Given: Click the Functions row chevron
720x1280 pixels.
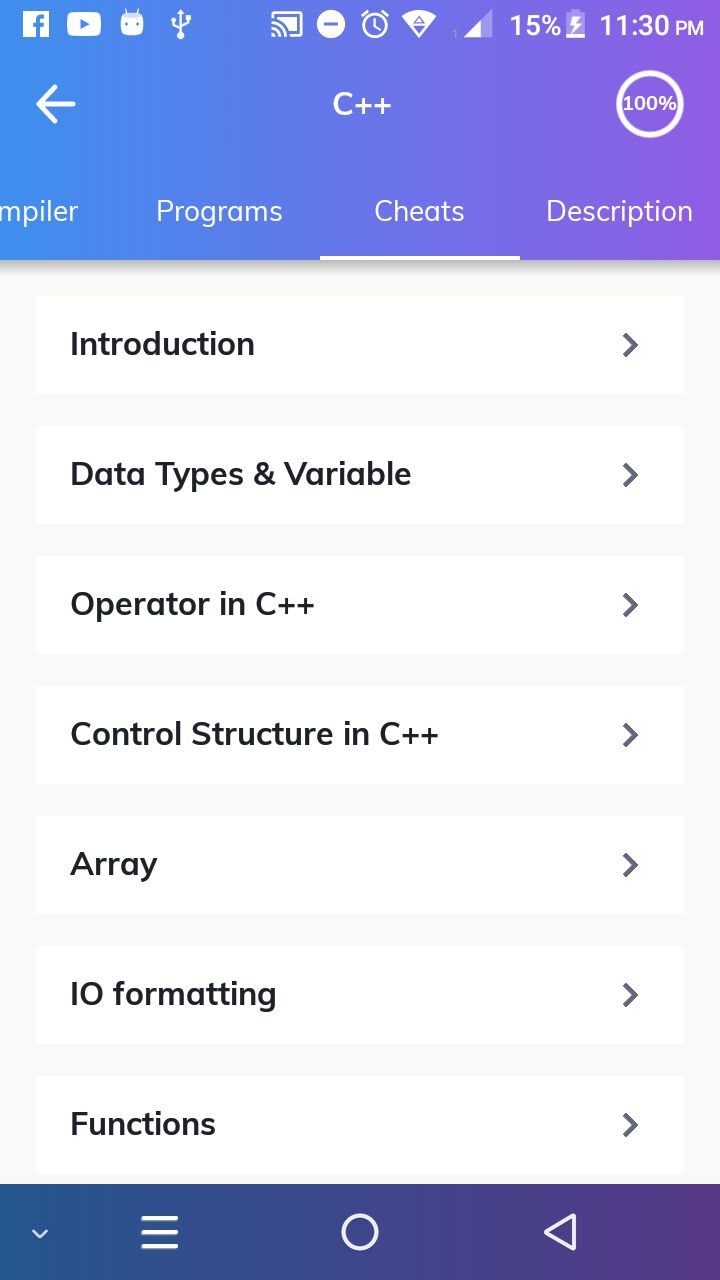Looking at the screenshot, I should (630, 1125).
